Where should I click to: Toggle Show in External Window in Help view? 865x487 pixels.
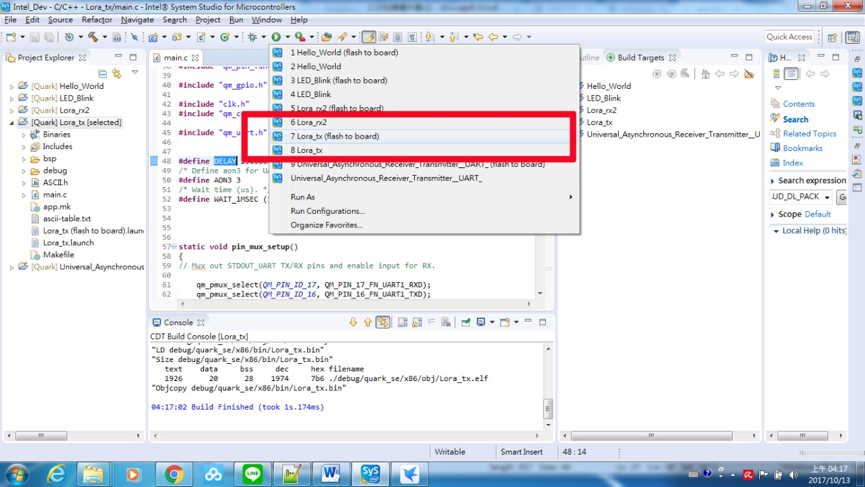tap(791, 73)
